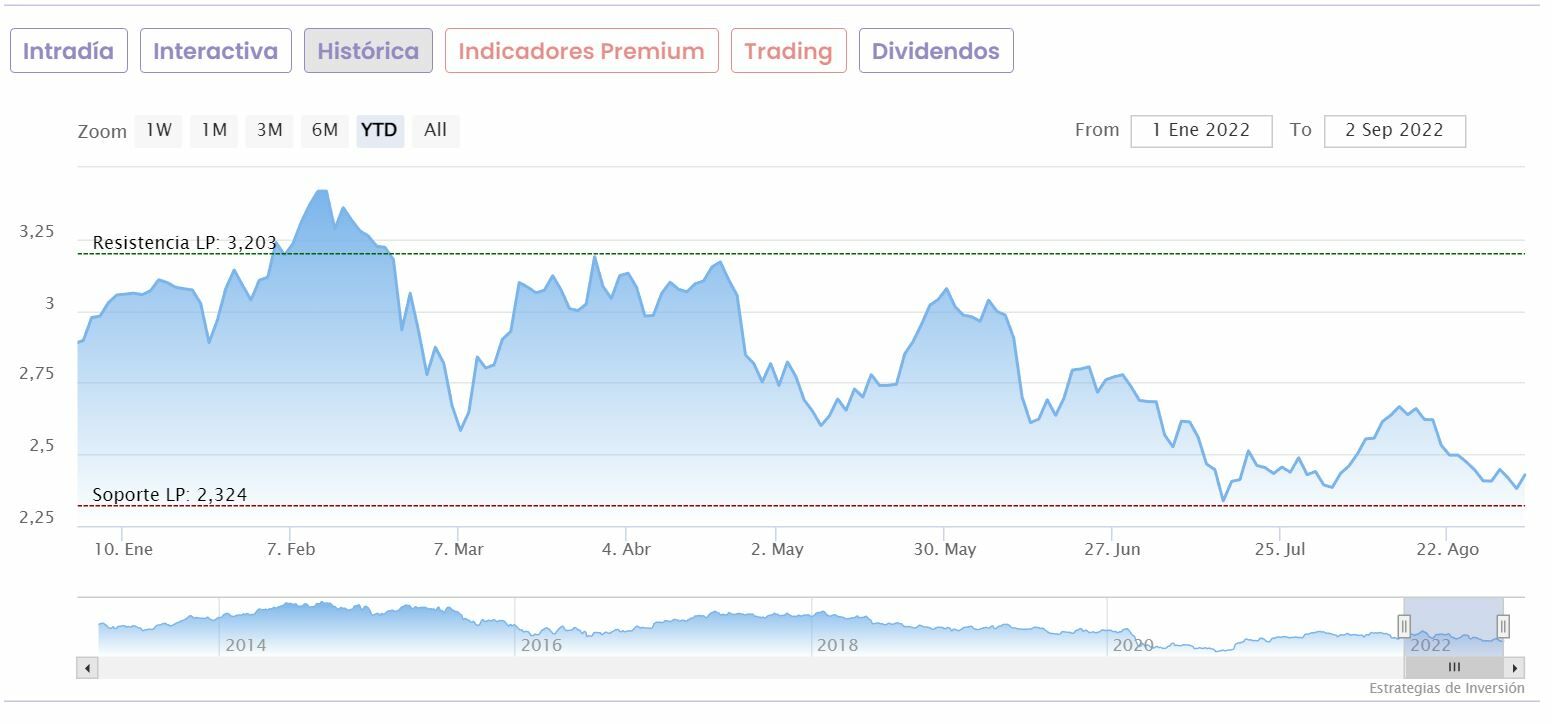Screen dimensions: 1552x724
Task: Set zoom to 1W
Action: [x=159, y=130]
